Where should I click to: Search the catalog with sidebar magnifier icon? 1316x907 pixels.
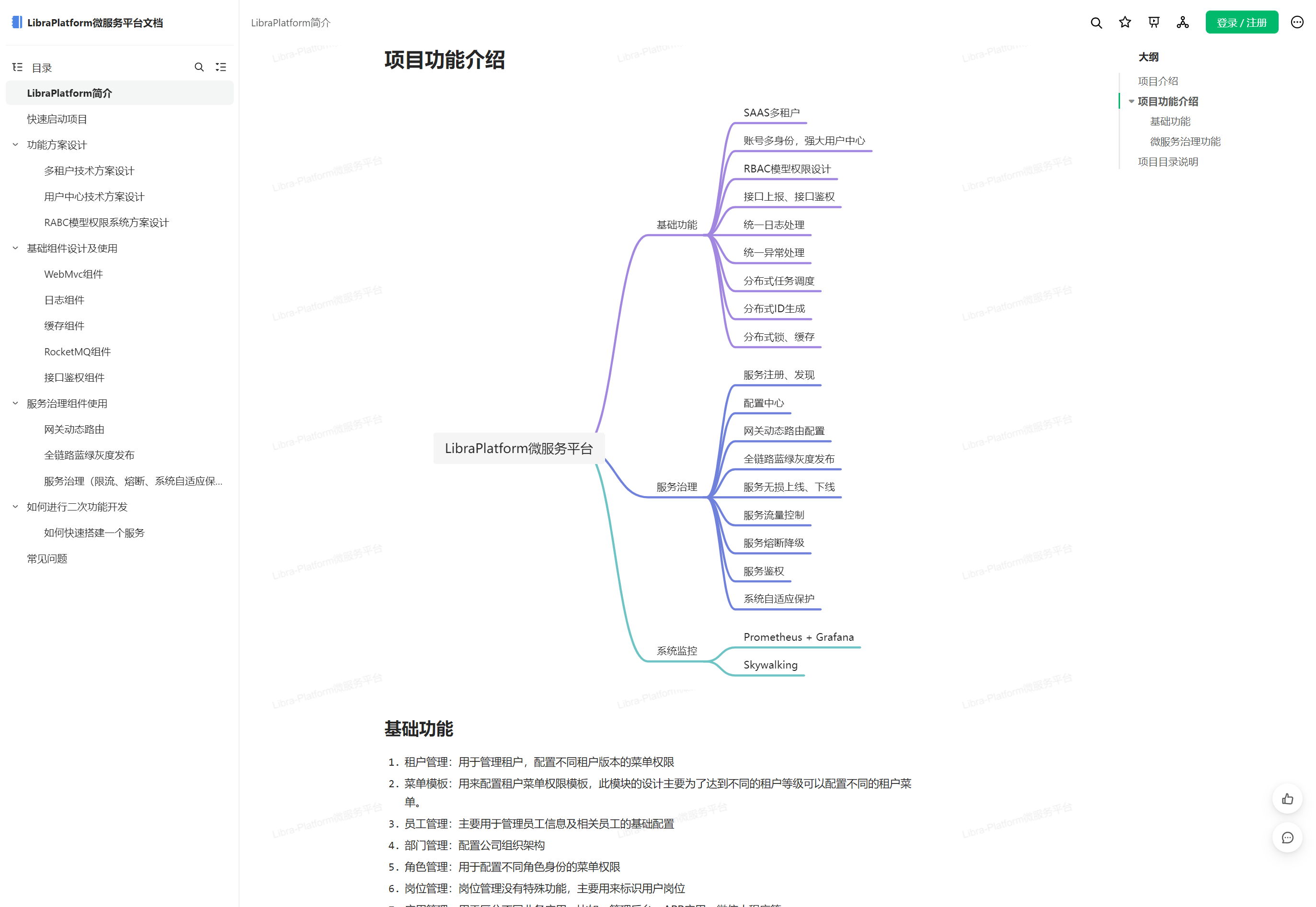coord(199,67)
